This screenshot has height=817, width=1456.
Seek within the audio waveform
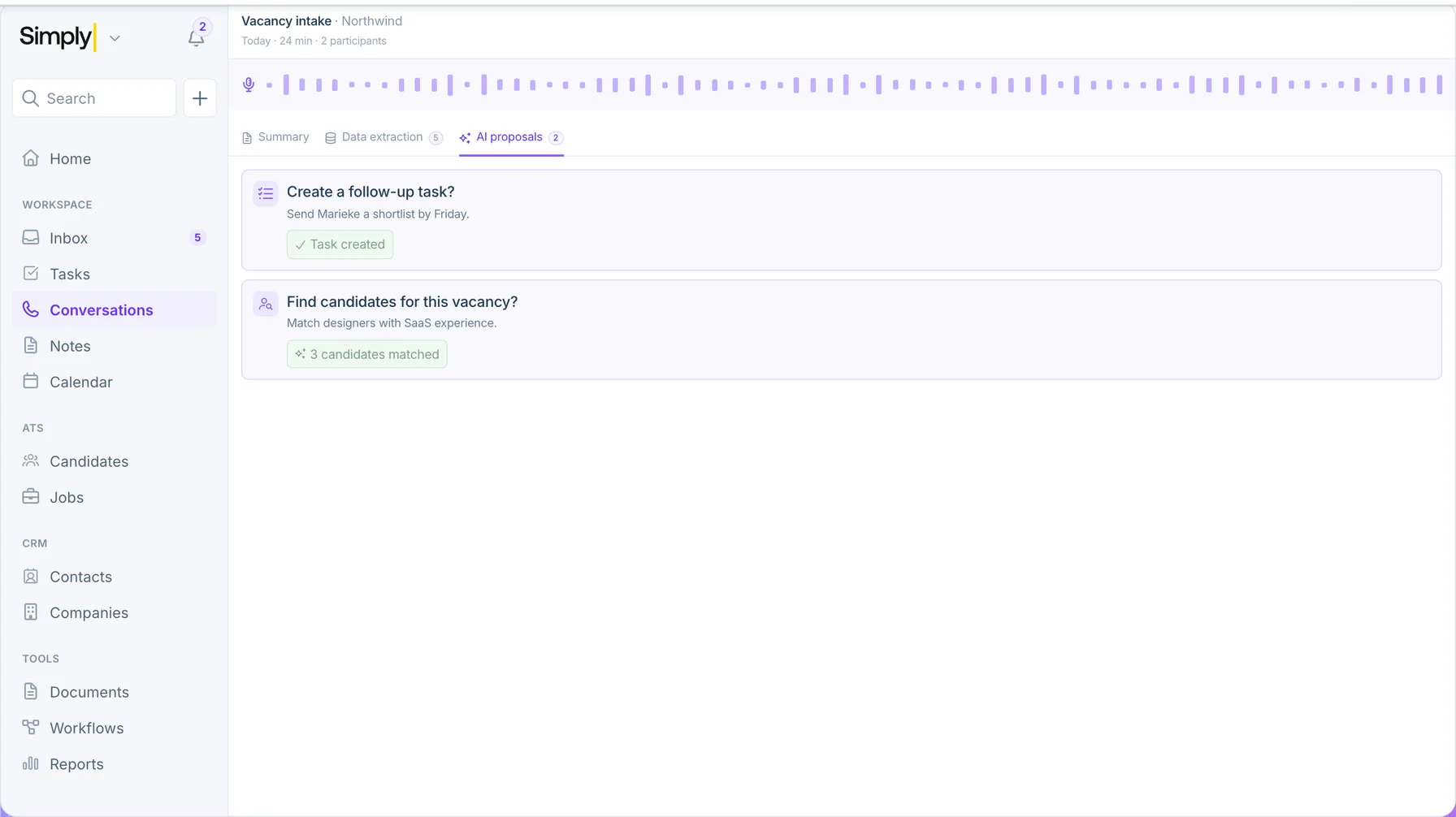coord(853,84)
